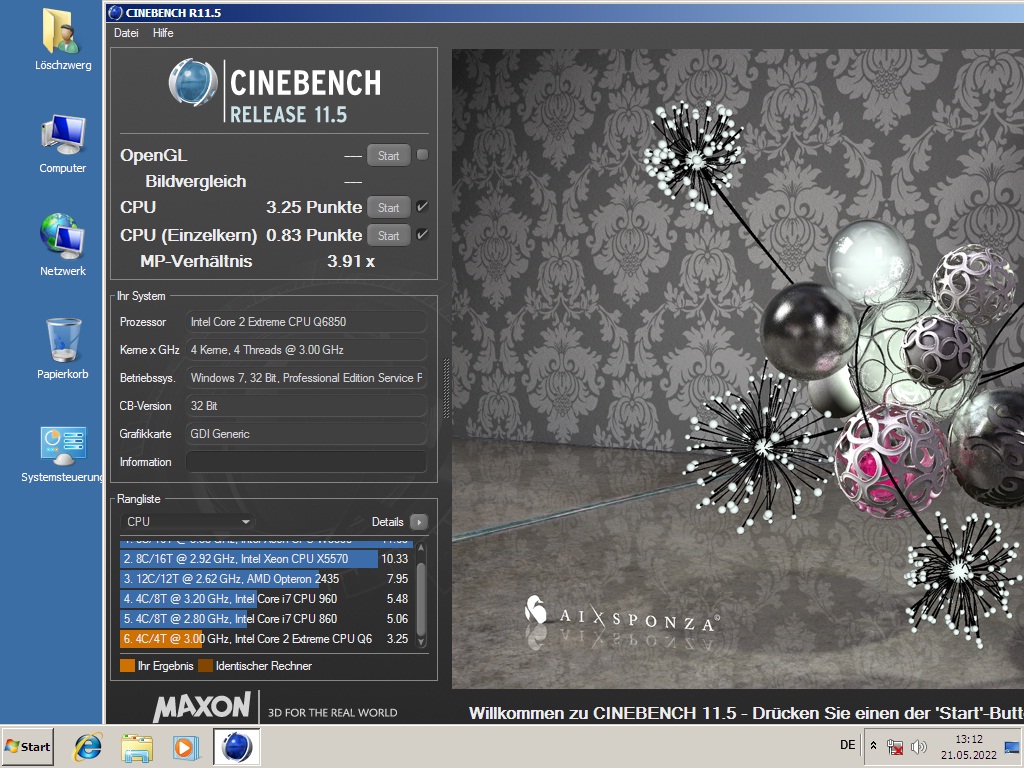This screenshot has height=768, width=1024.
Task: Click the MAXON logo
Action: coord(202,707)
